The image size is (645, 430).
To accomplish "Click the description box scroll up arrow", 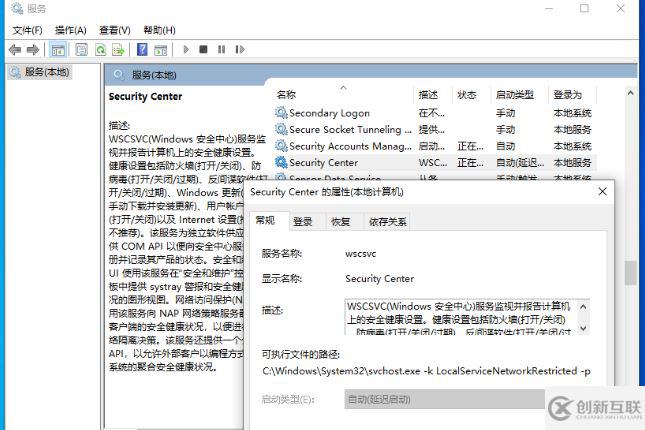I will (x=583, y=307).
